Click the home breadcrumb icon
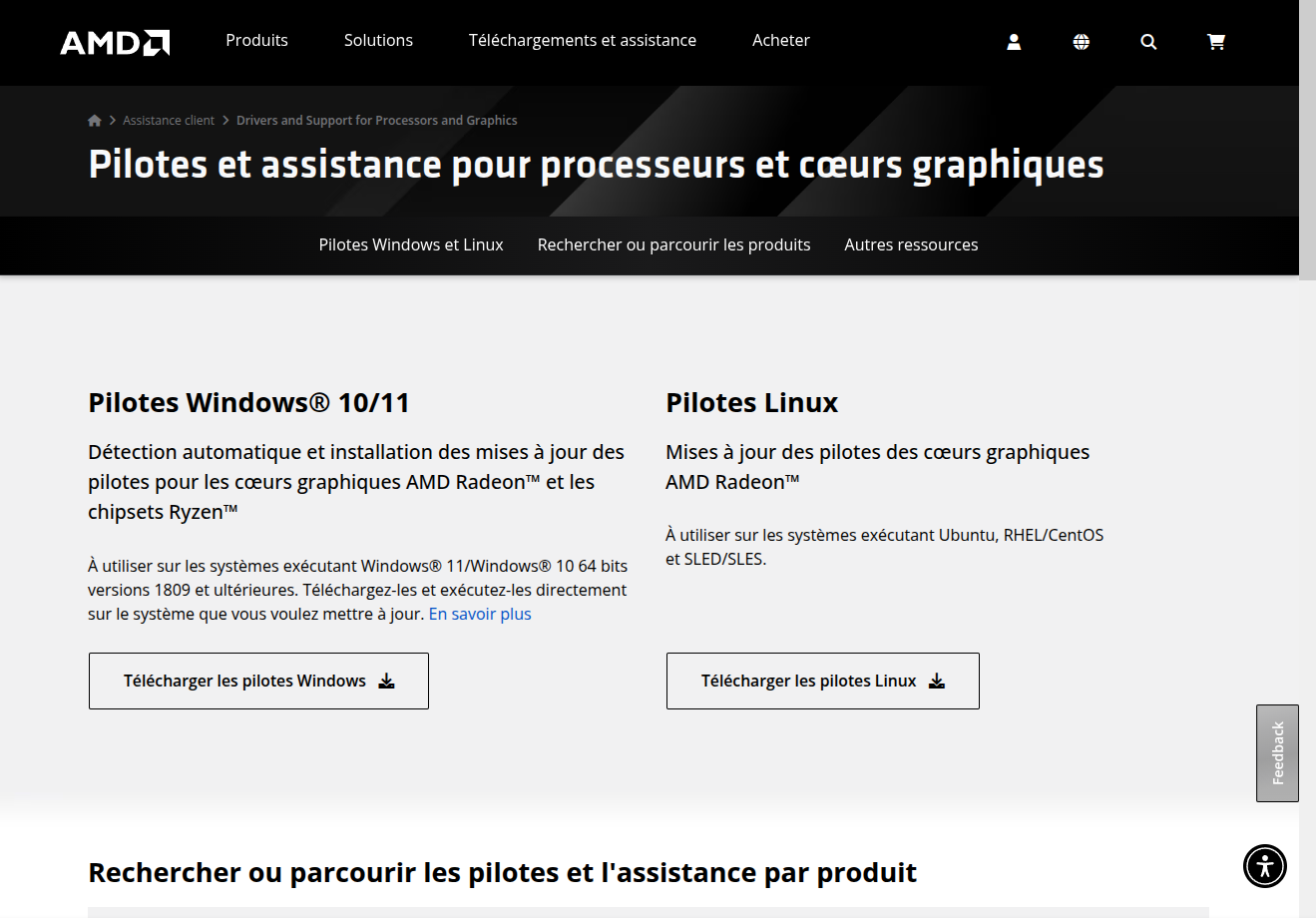The height and width of the screenshot is (918, 1316). coord(95,121)
